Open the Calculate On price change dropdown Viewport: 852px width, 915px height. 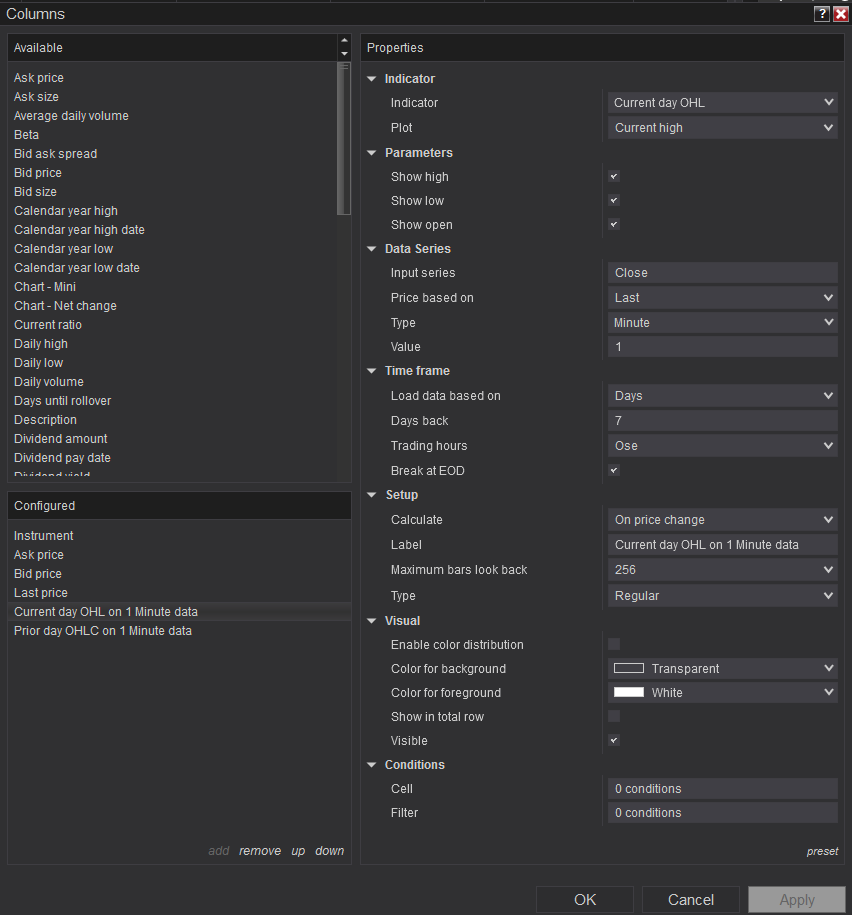click(x=722, y=520)
